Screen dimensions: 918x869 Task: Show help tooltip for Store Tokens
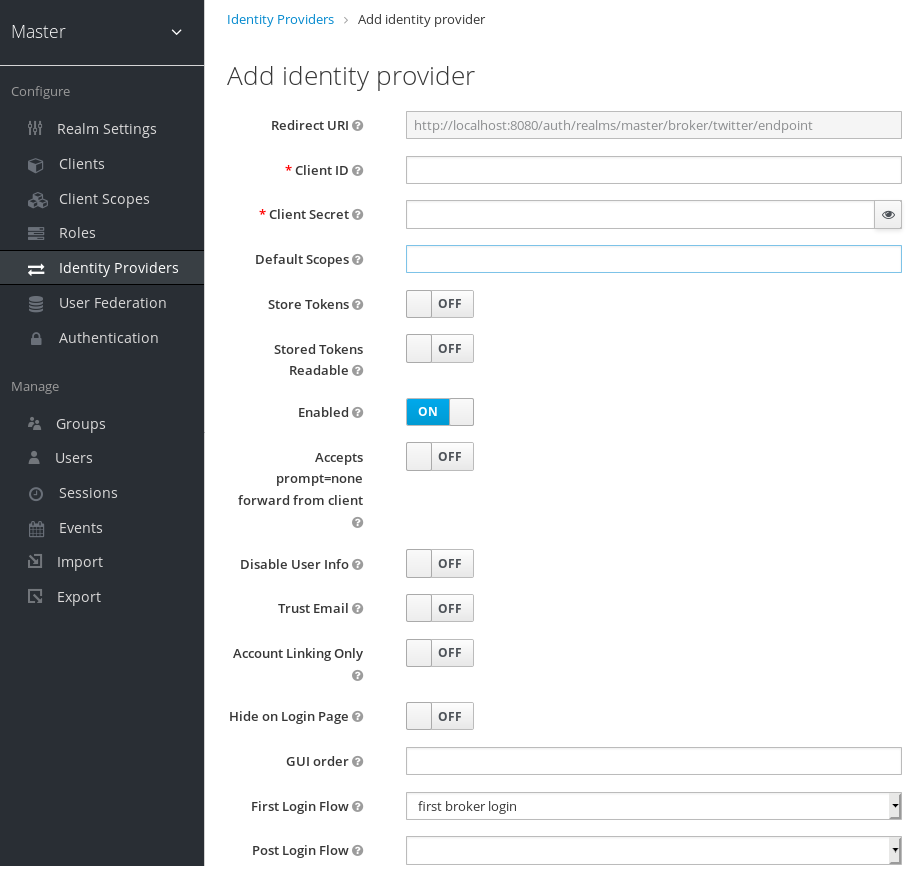[x=358, y=305]
